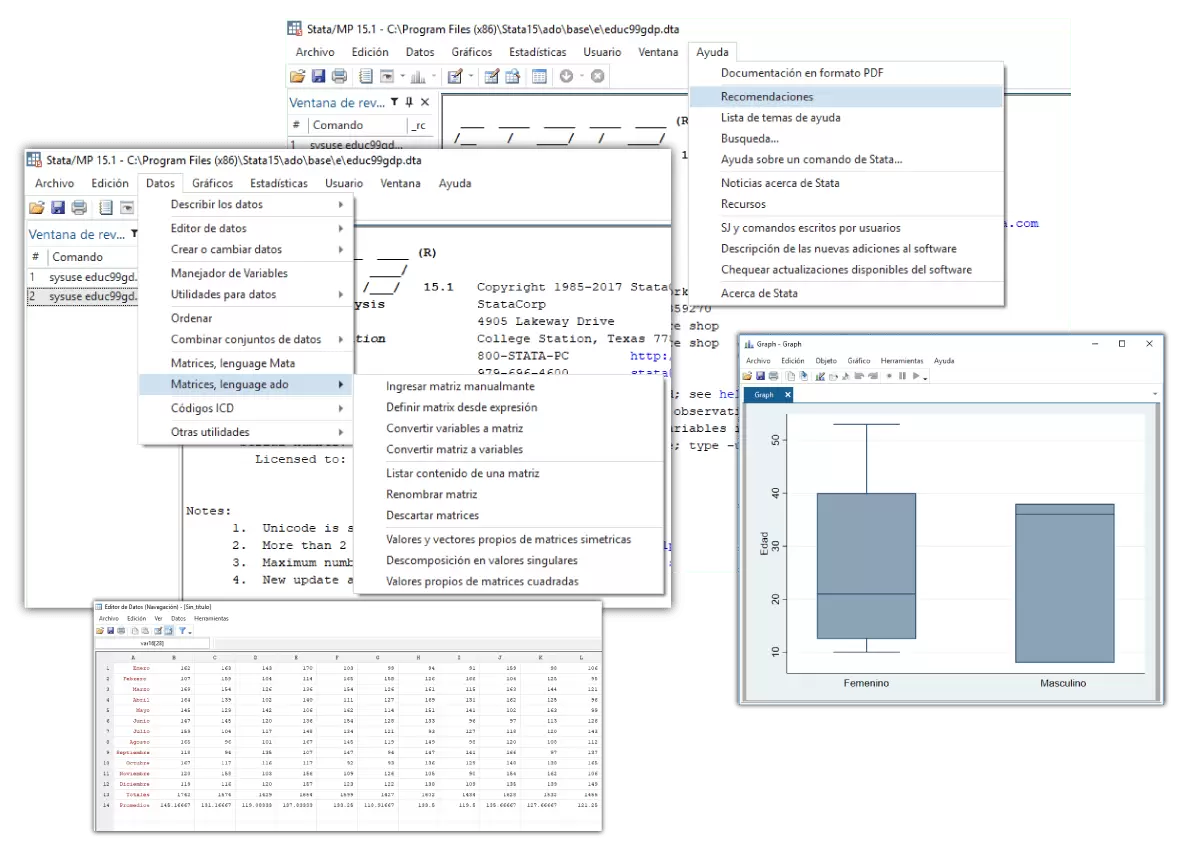Pin the back Ventana de rev... panel
Viewport: 1187px width, 848px height.
[409, 101]
